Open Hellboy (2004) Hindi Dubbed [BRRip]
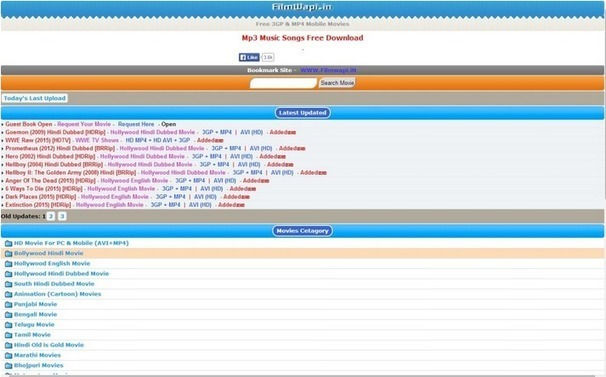The height and width of the screenshot is (377, 606). [54, 165]
